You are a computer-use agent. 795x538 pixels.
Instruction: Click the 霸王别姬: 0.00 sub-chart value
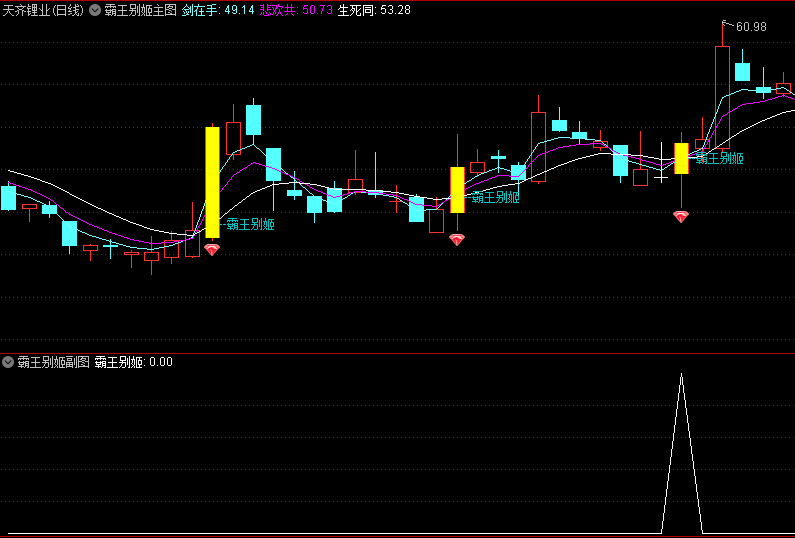pos(134,362)
